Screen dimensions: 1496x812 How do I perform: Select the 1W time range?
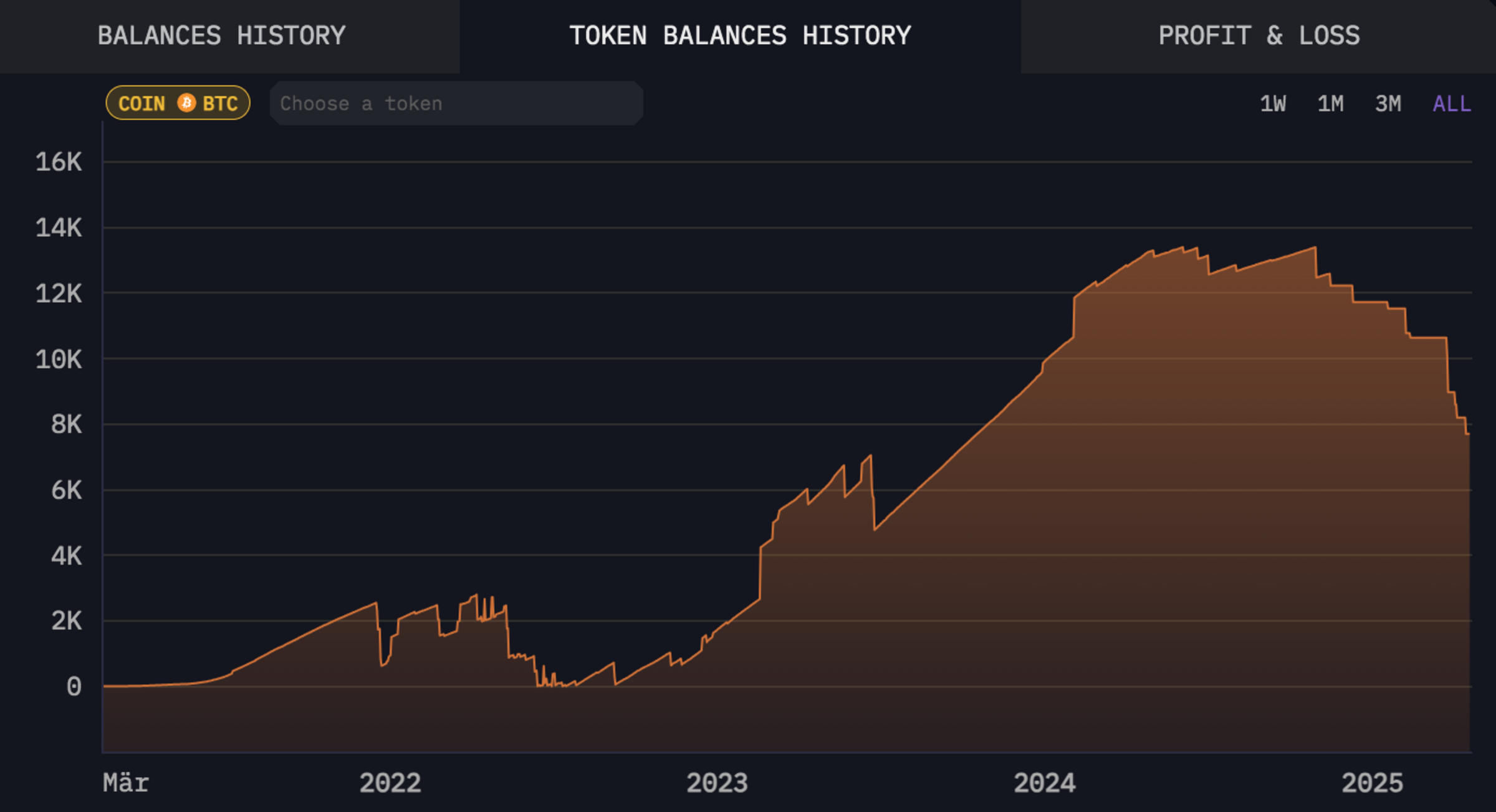point(1272,103)
